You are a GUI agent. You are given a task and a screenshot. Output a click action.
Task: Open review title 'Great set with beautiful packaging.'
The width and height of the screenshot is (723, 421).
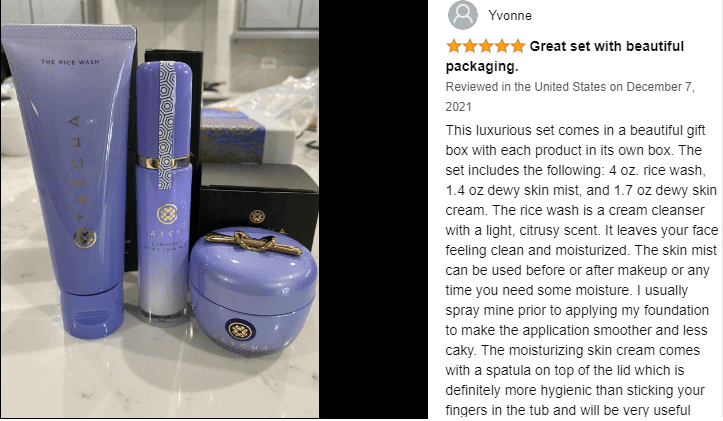564,56
